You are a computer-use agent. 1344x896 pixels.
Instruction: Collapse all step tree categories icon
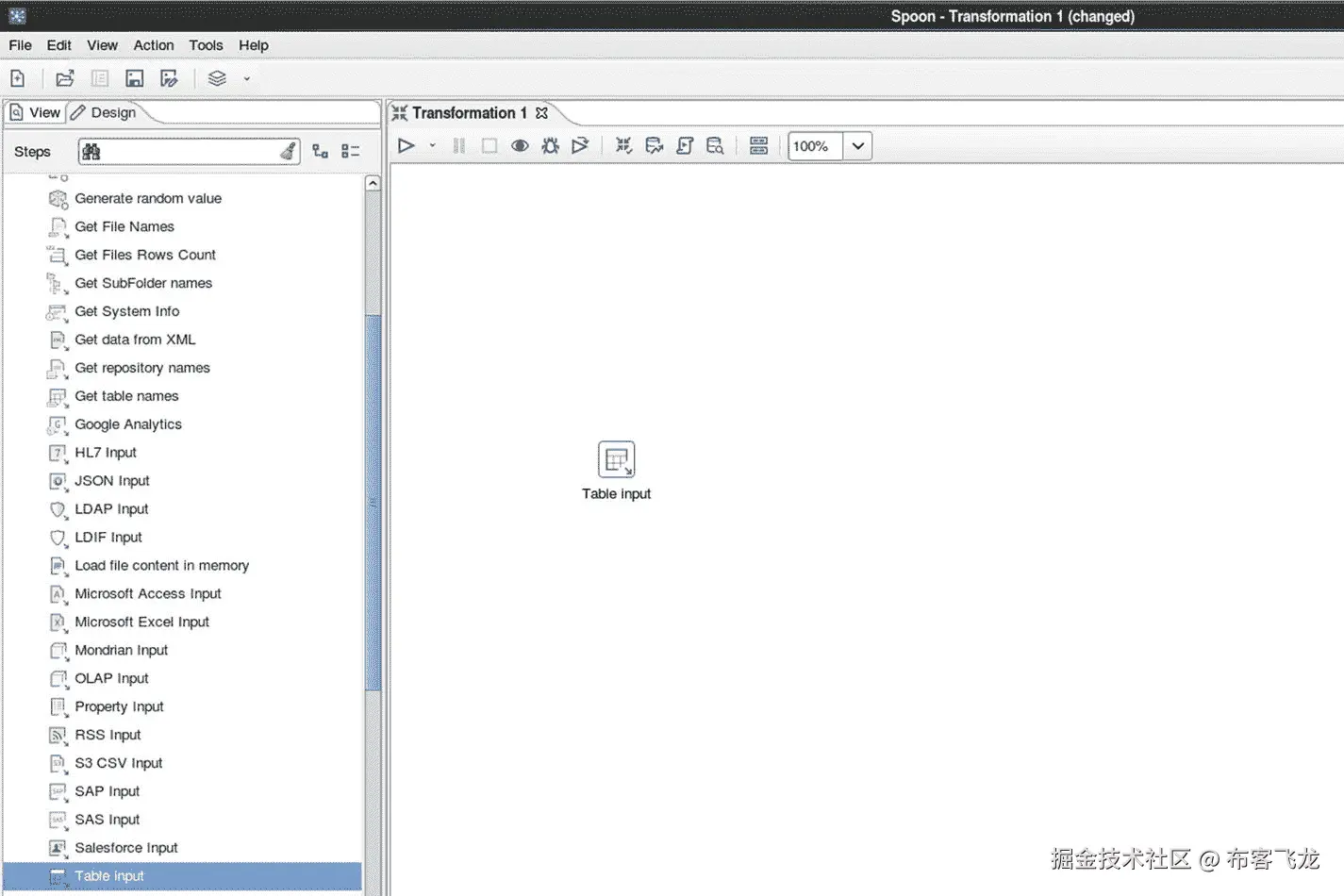tap(351, 152)
